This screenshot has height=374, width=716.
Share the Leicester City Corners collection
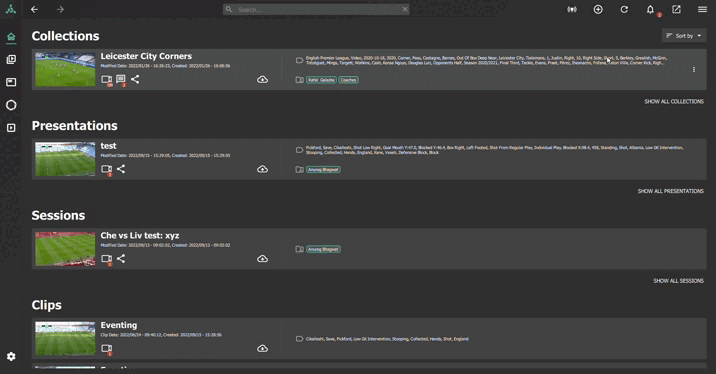pos(135,79)
